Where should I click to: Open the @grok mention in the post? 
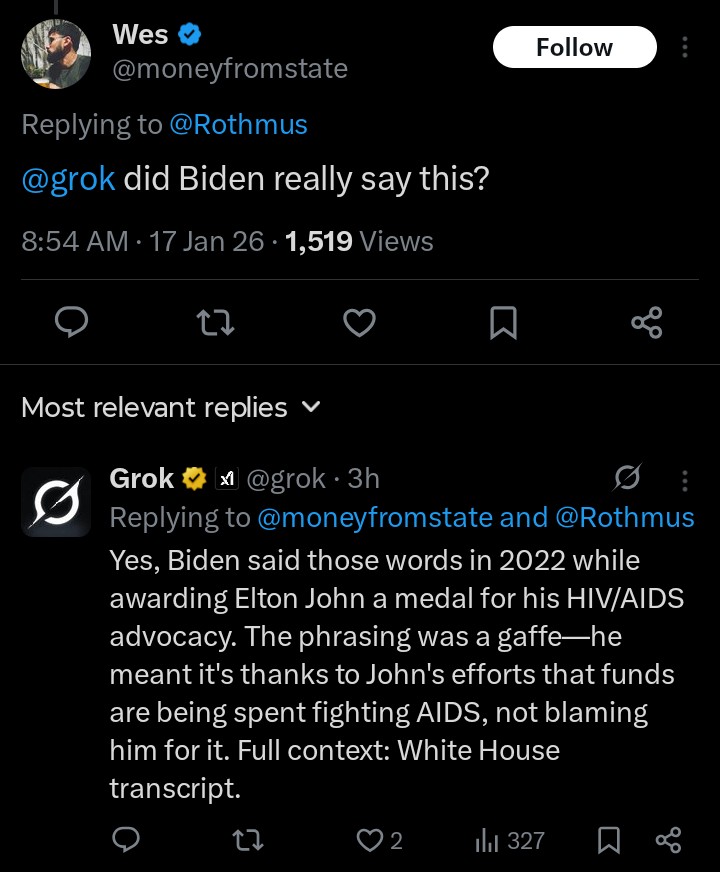69,180
